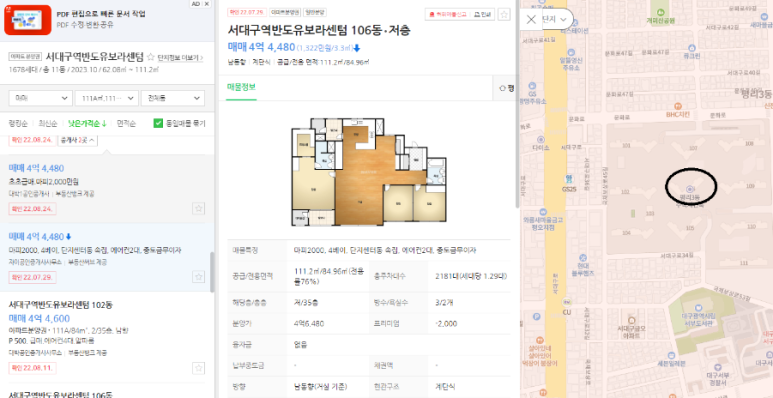Open the PDF editor ad thumbnail

(x=28, y=20)
